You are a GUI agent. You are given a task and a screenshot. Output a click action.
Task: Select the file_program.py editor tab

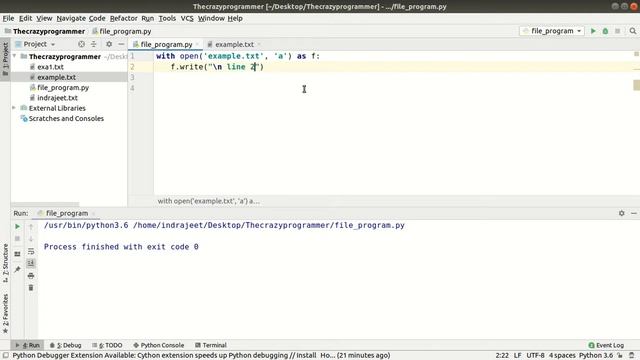click(x=166, y=44)
